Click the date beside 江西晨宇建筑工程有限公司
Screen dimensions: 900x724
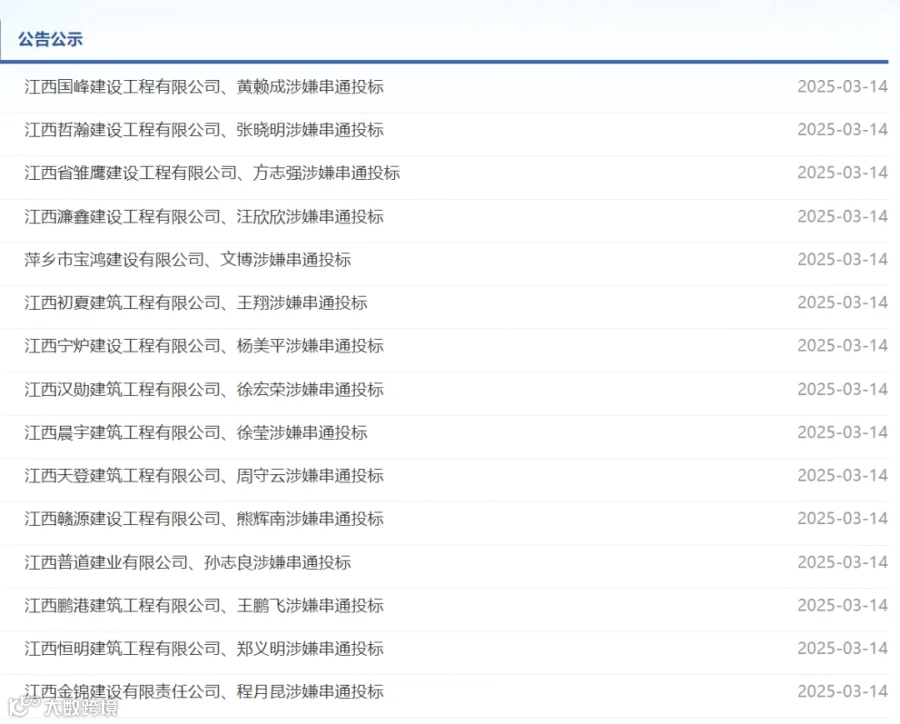point(842,432)
